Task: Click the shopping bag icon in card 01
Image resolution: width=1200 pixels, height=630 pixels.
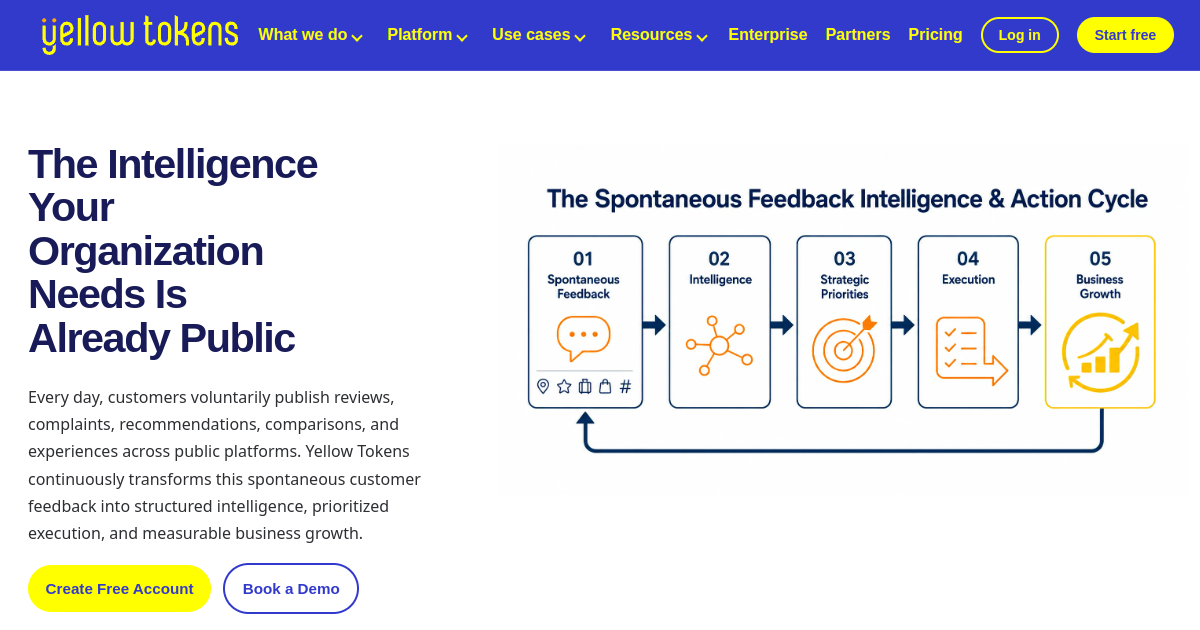Action: 605,386
